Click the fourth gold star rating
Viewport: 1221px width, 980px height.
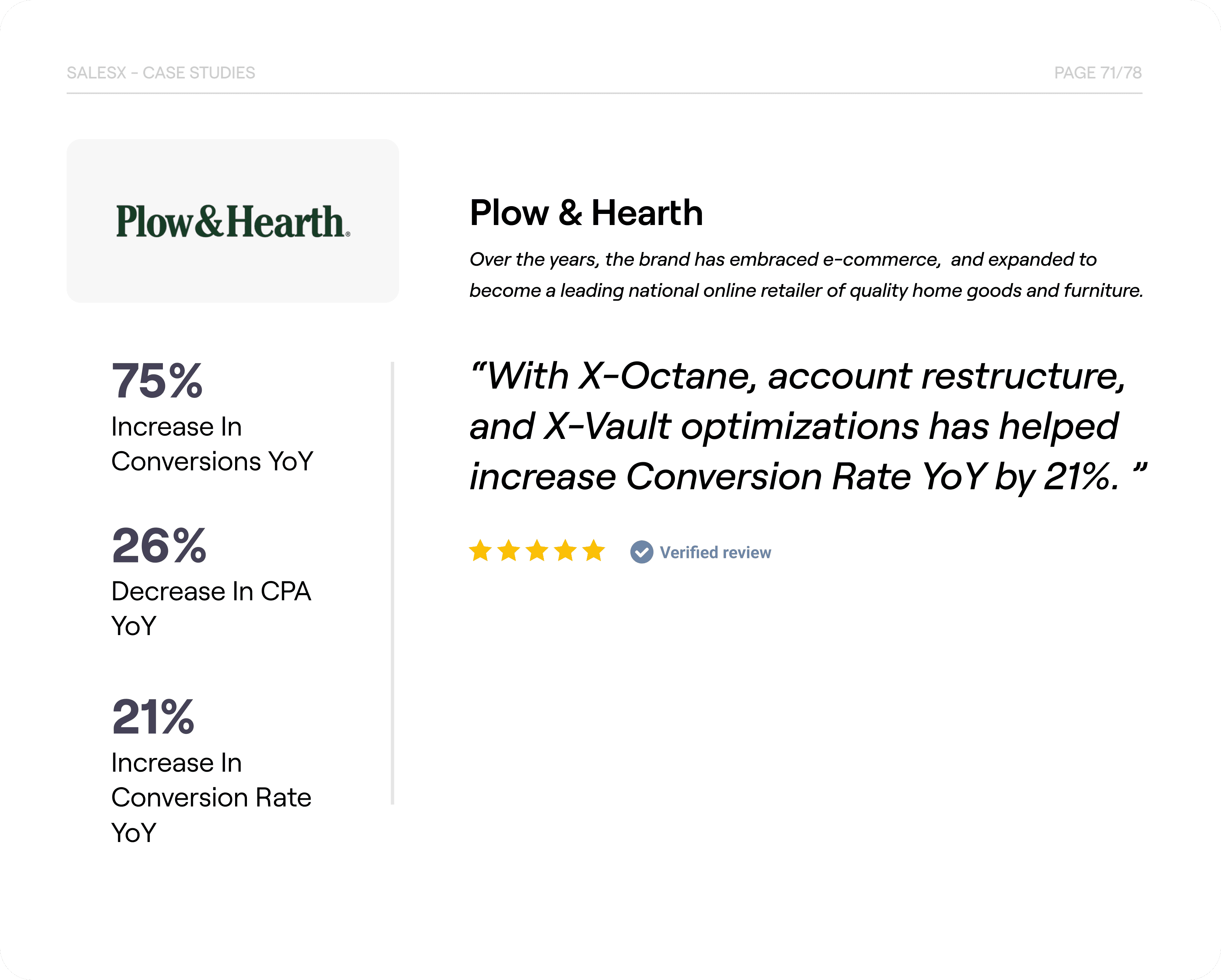565,550
